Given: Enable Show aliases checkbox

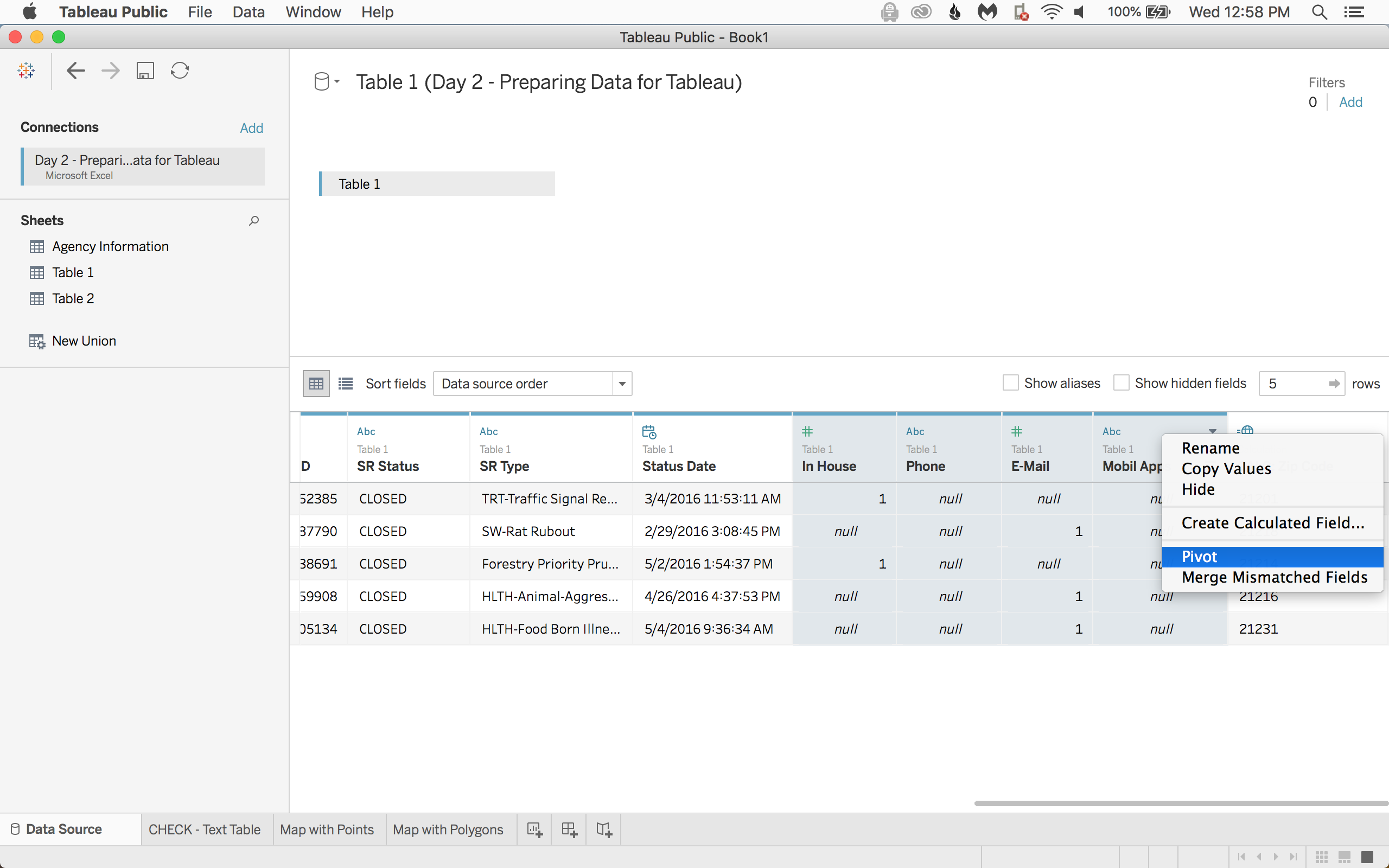Looking at the screenshot, I should [1010, 383].
